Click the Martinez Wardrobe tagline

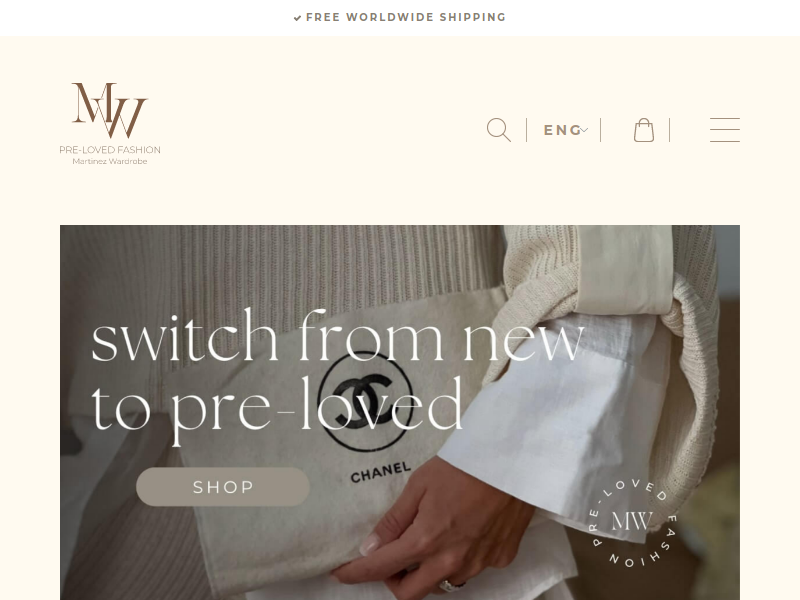coord(110,161)
